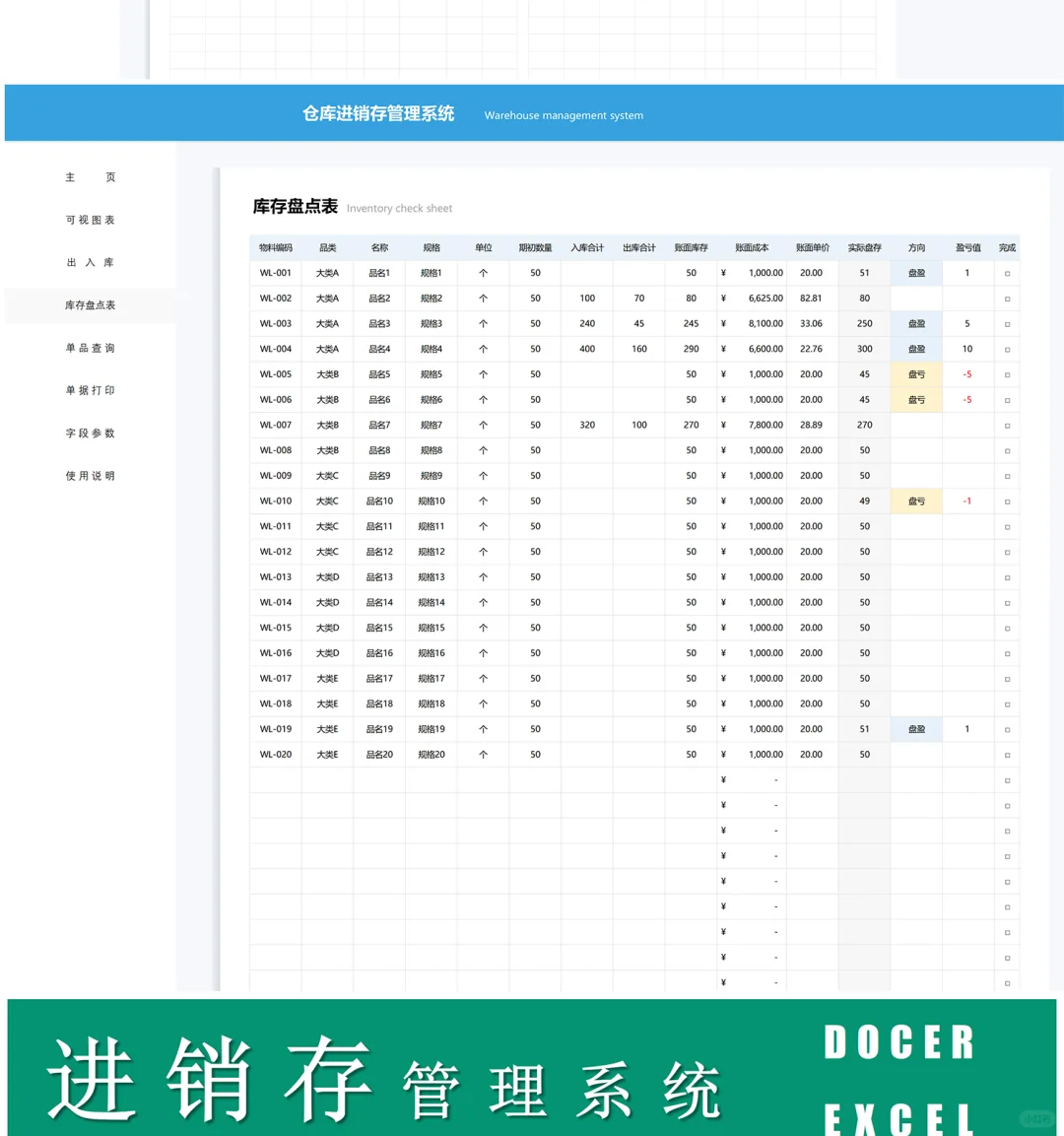Screen dimensions: 1064x1136
Task: Open the 使用说明 sidebar page
Action: pos(90,476)
